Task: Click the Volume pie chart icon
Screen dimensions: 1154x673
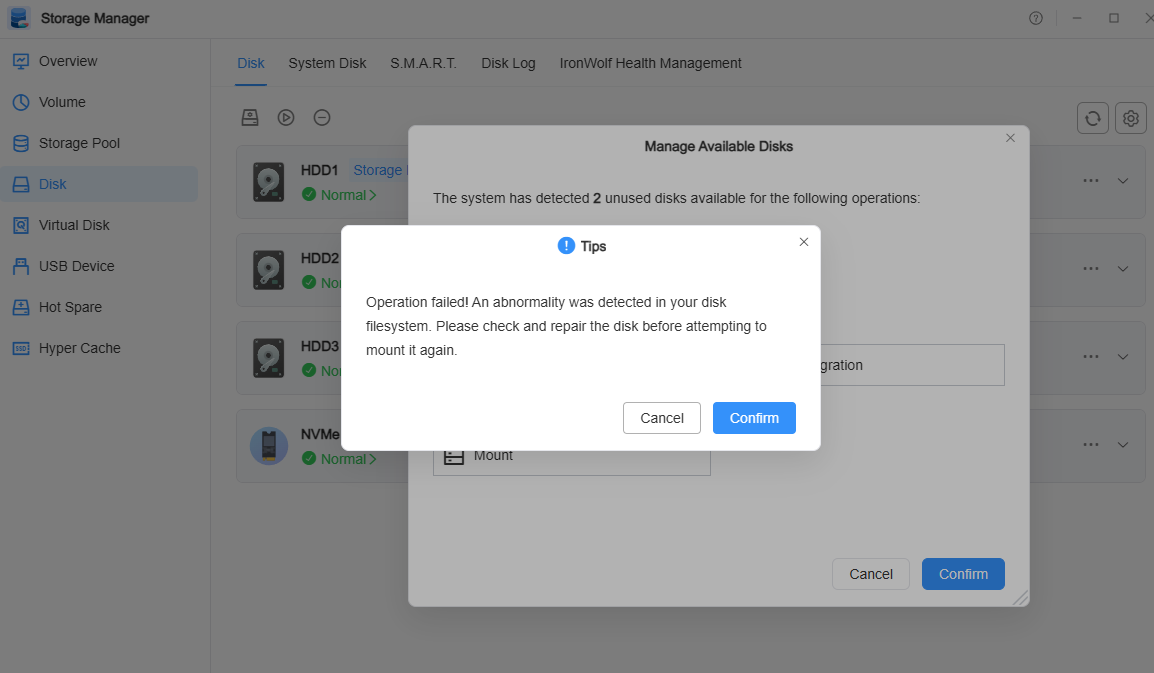Action: click(x=21, y=102)
